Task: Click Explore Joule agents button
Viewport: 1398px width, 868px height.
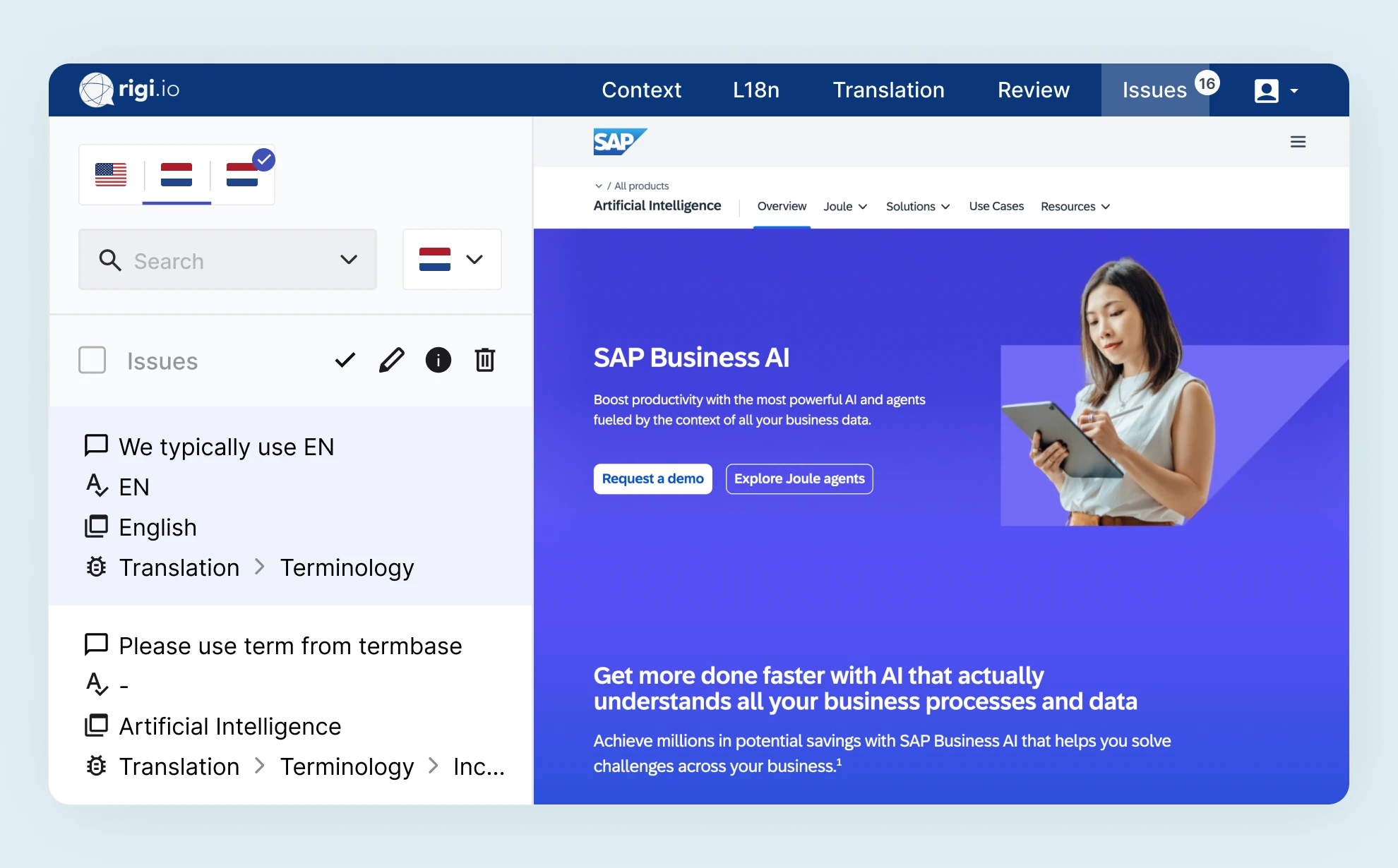Action: pos(799,479)
